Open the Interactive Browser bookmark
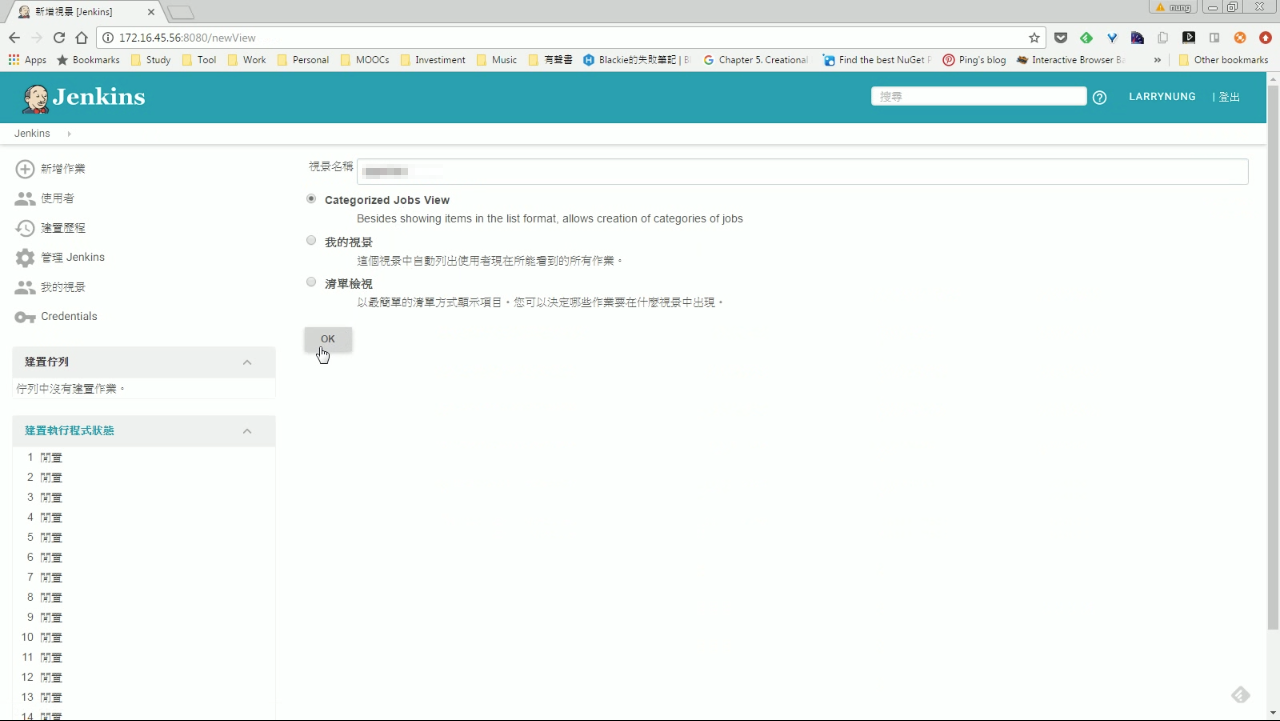The image size is (1280, 721). pos(1071,60)
